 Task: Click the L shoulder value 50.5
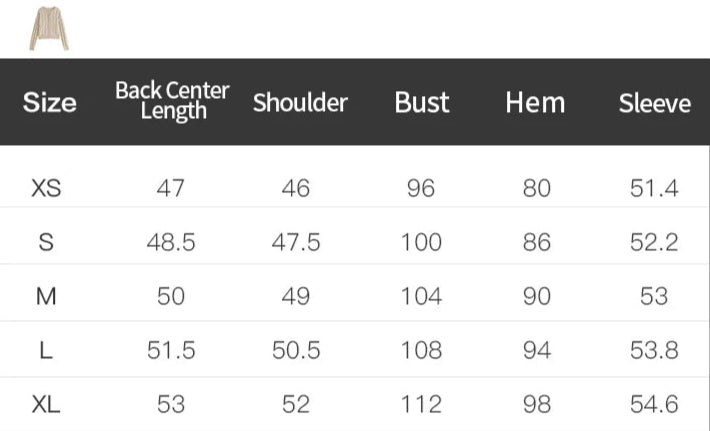point(296,350)
